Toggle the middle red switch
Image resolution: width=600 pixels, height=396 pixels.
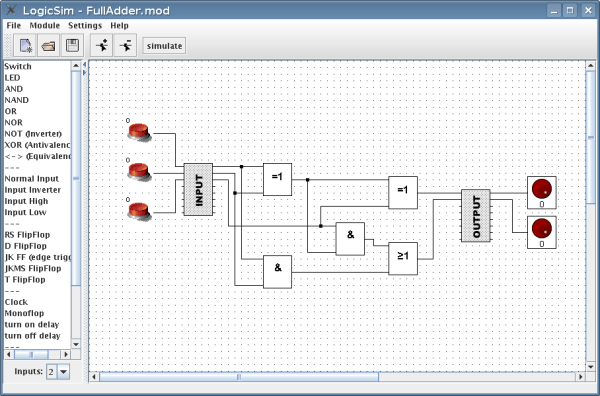pos(139,172)
